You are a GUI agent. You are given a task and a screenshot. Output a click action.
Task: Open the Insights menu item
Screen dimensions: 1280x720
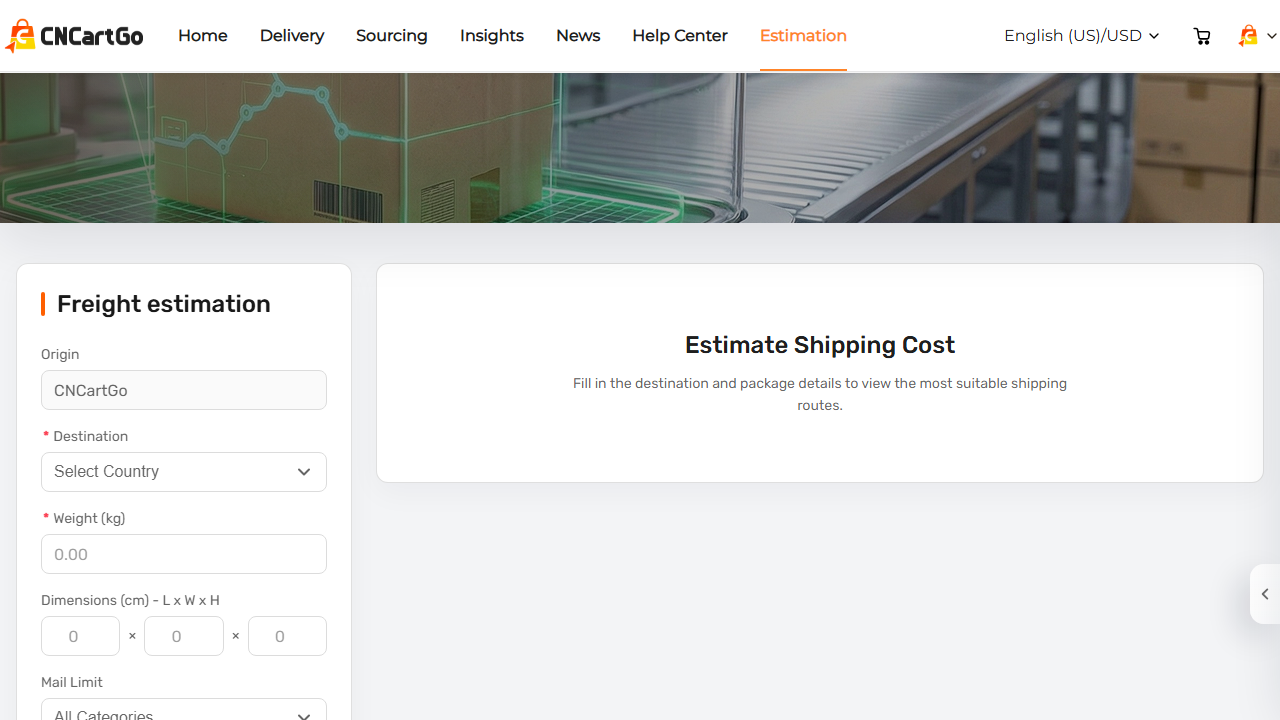pos(492,36)
